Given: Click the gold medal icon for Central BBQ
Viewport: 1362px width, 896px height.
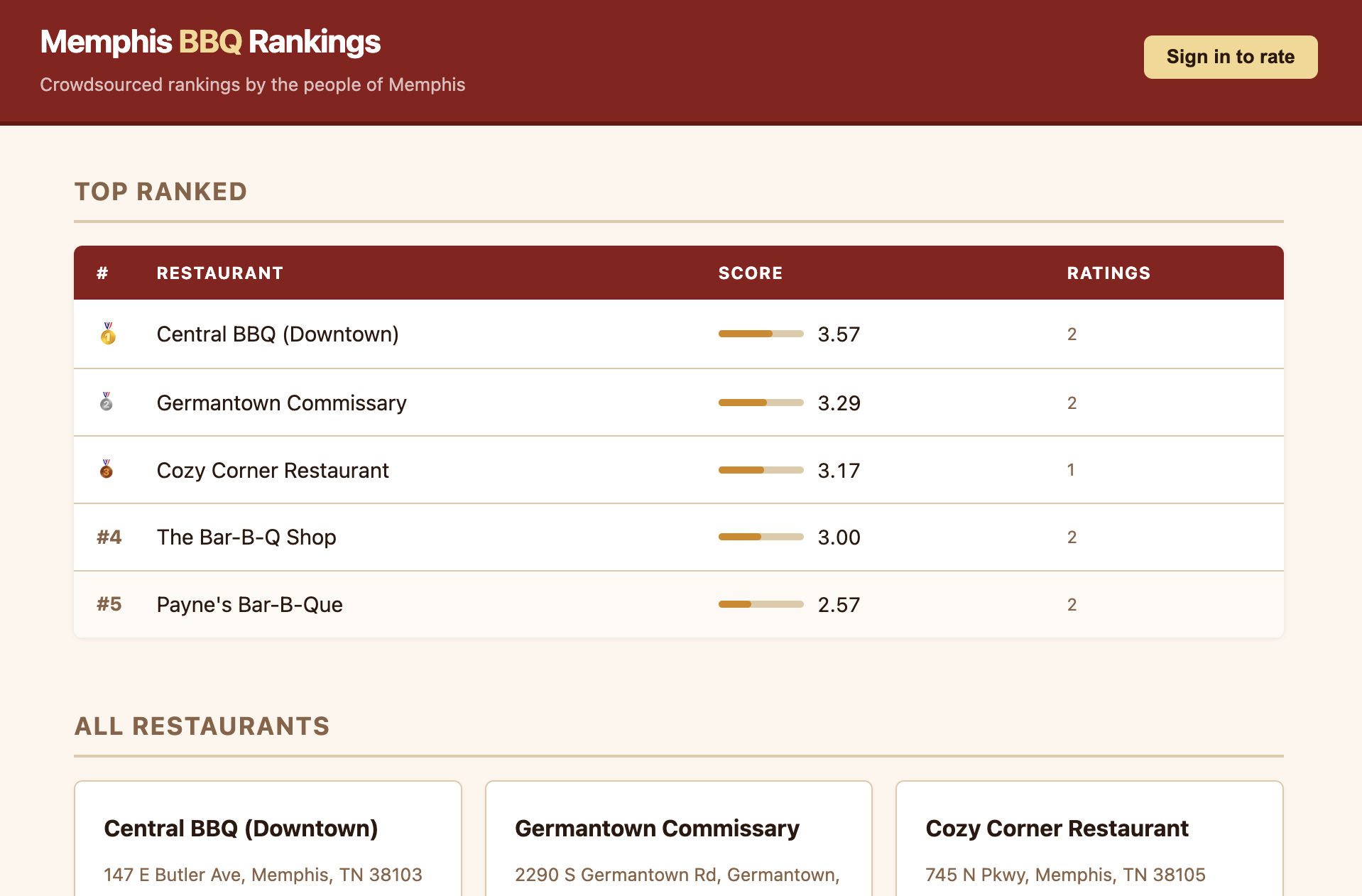Looking at the screenshot, I should point(108,334).
